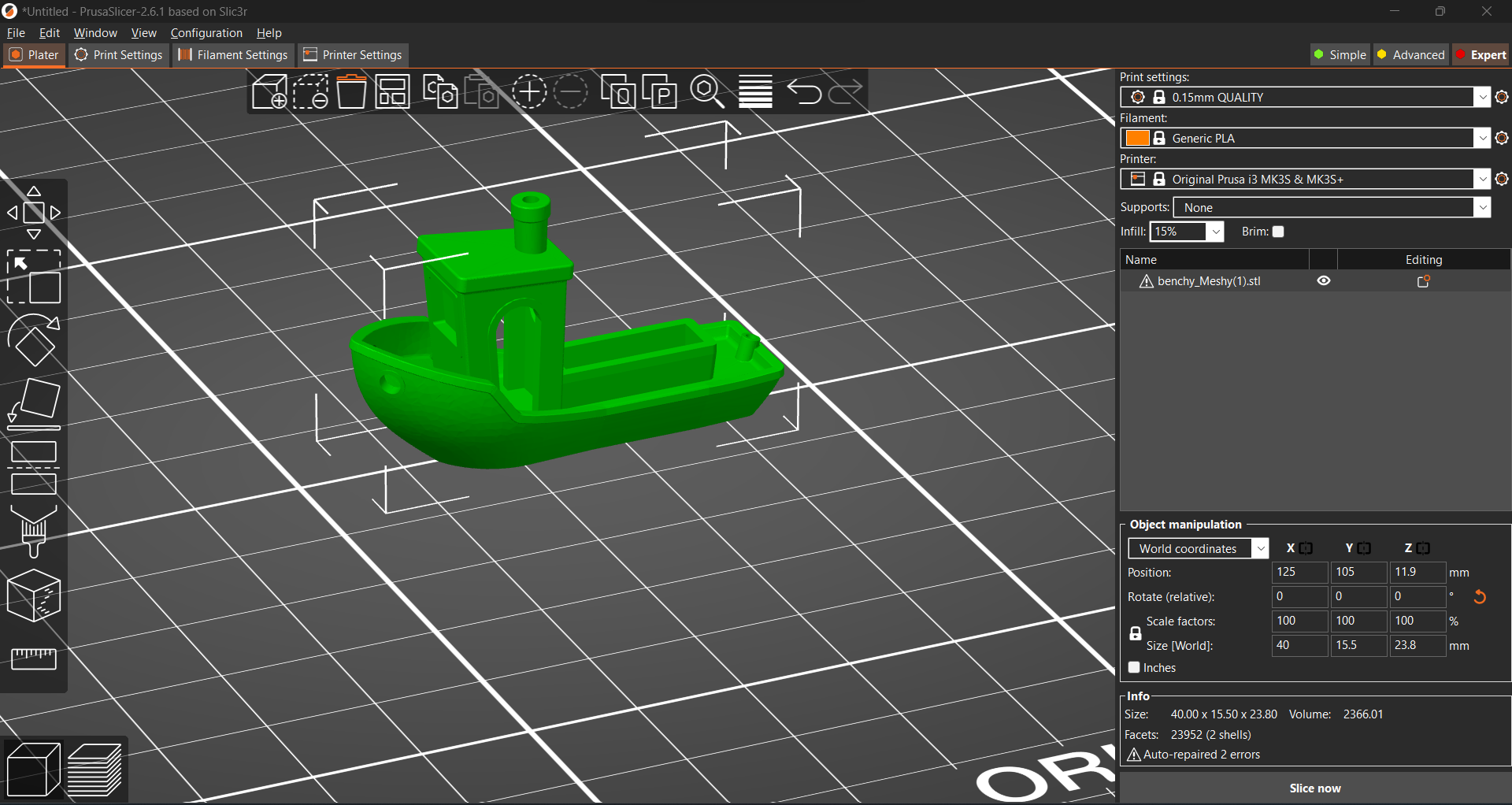Click the Filament edit gear icon
1512x805 pixels.
point(1502,138)
